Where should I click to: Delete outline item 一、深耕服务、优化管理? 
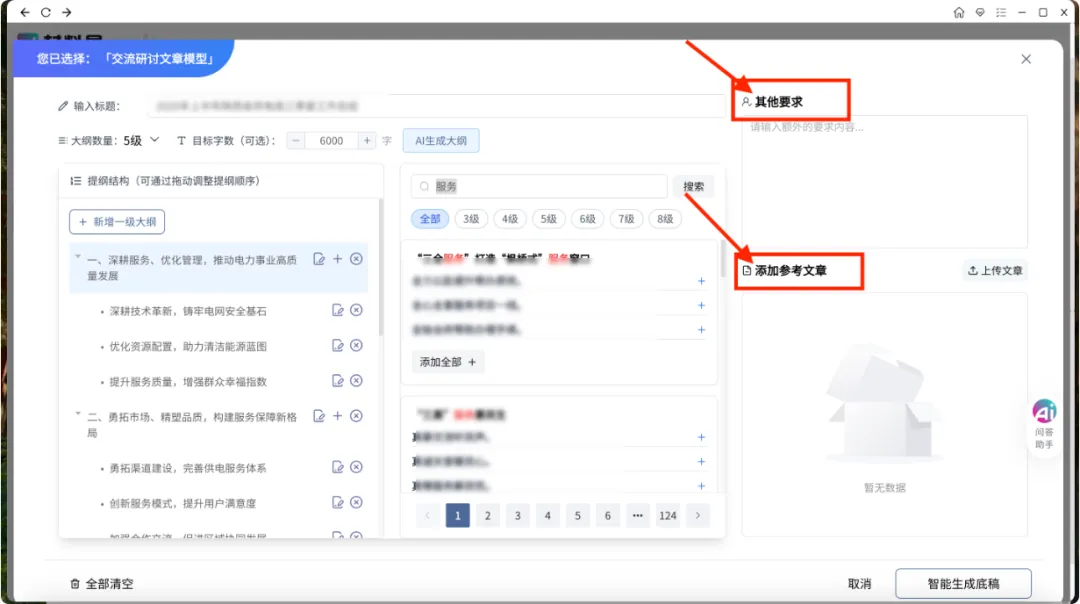(356, 259)
